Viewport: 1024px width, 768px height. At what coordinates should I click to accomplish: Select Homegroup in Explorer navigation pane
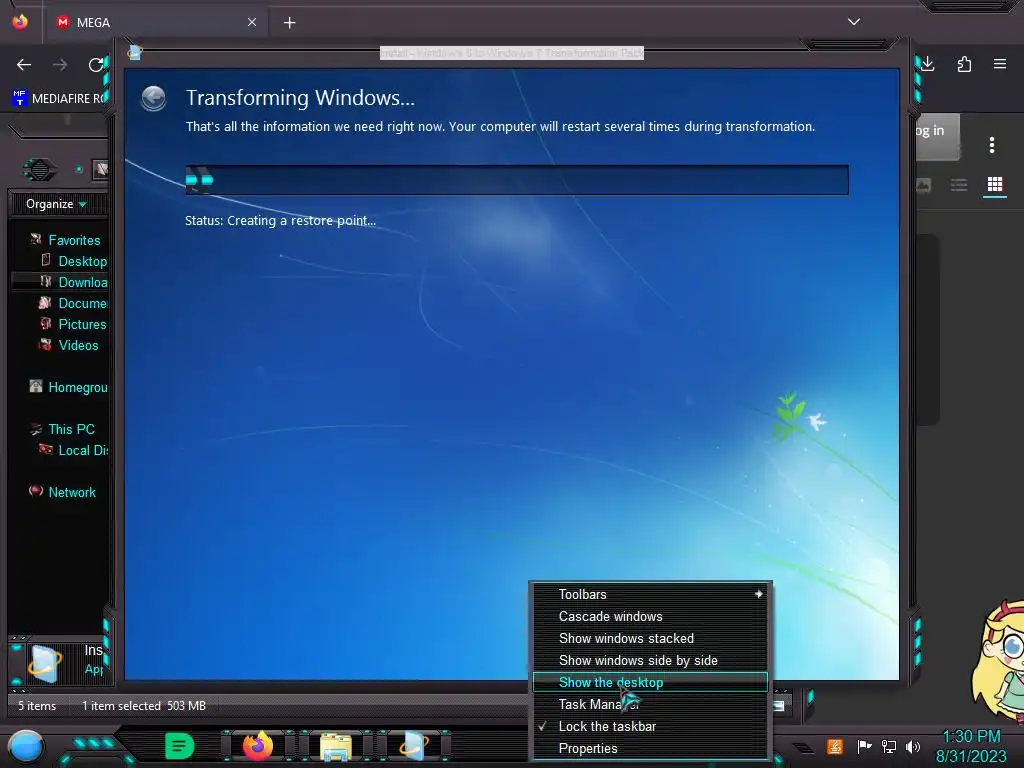coord(68,387)
